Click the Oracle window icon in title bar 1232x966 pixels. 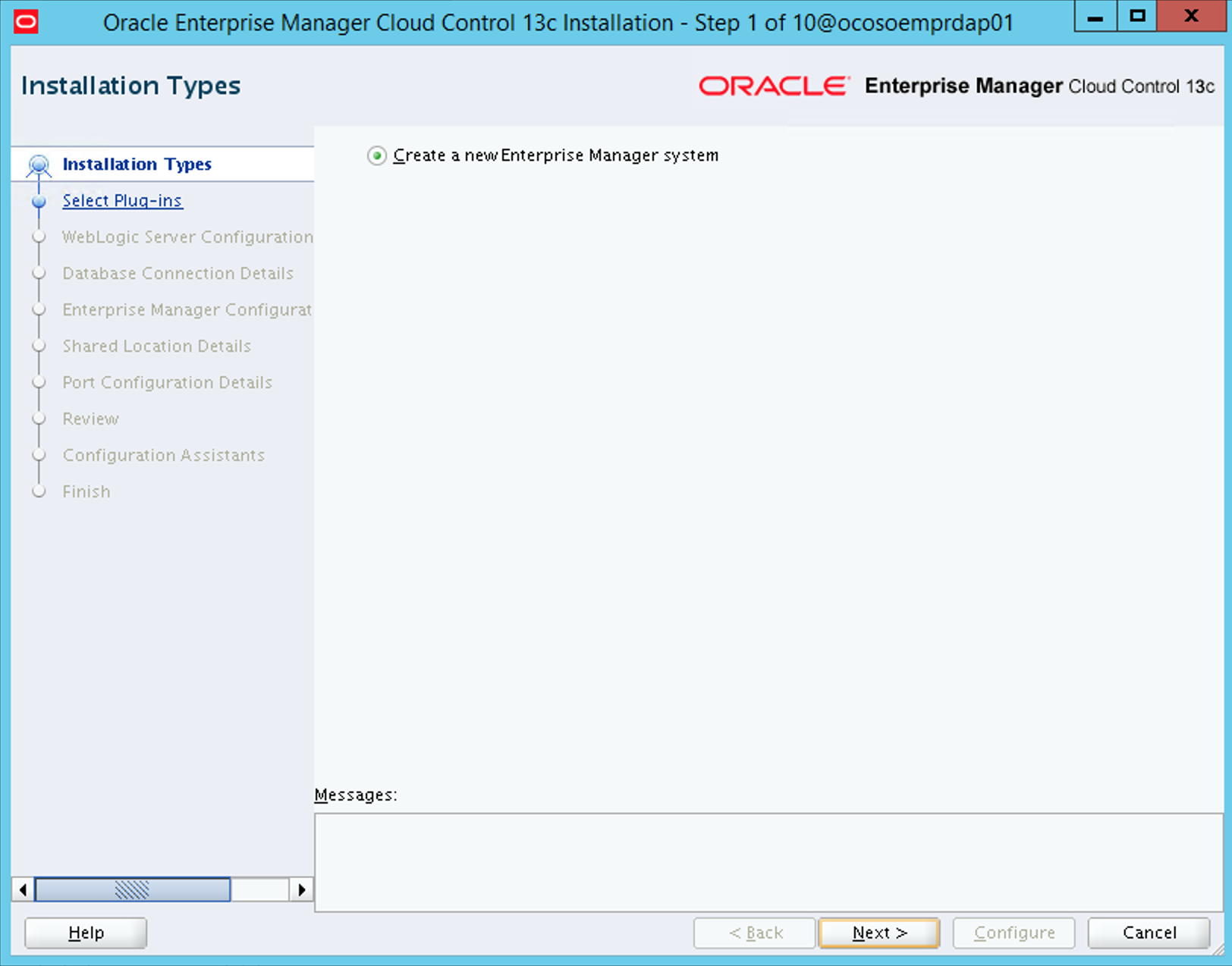(x=26, y=22)
